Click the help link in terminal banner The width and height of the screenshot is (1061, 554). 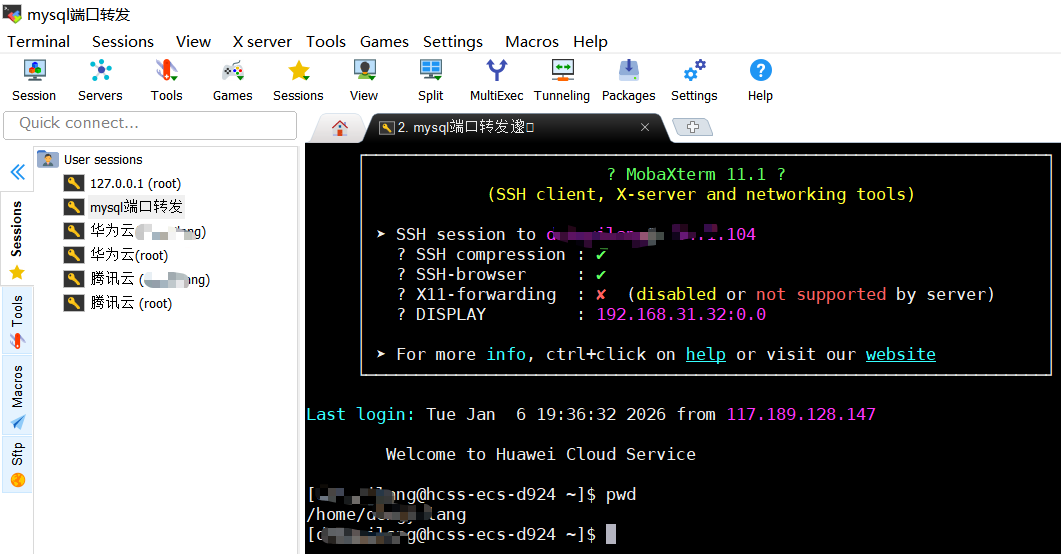pos(706,354)
